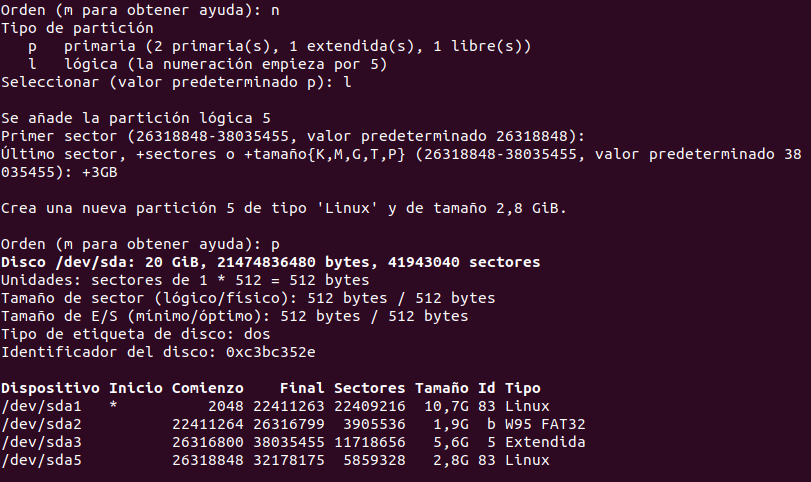Click the 'Tipo' column header
This screenshot has width=811, height=482.
coord(522,388)
